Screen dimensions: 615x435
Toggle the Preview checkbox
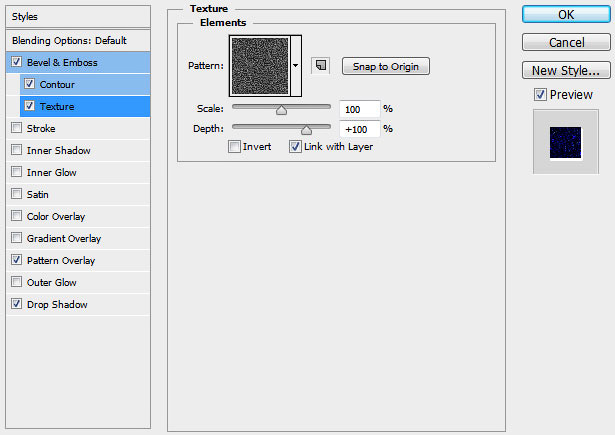click(540, 95)
